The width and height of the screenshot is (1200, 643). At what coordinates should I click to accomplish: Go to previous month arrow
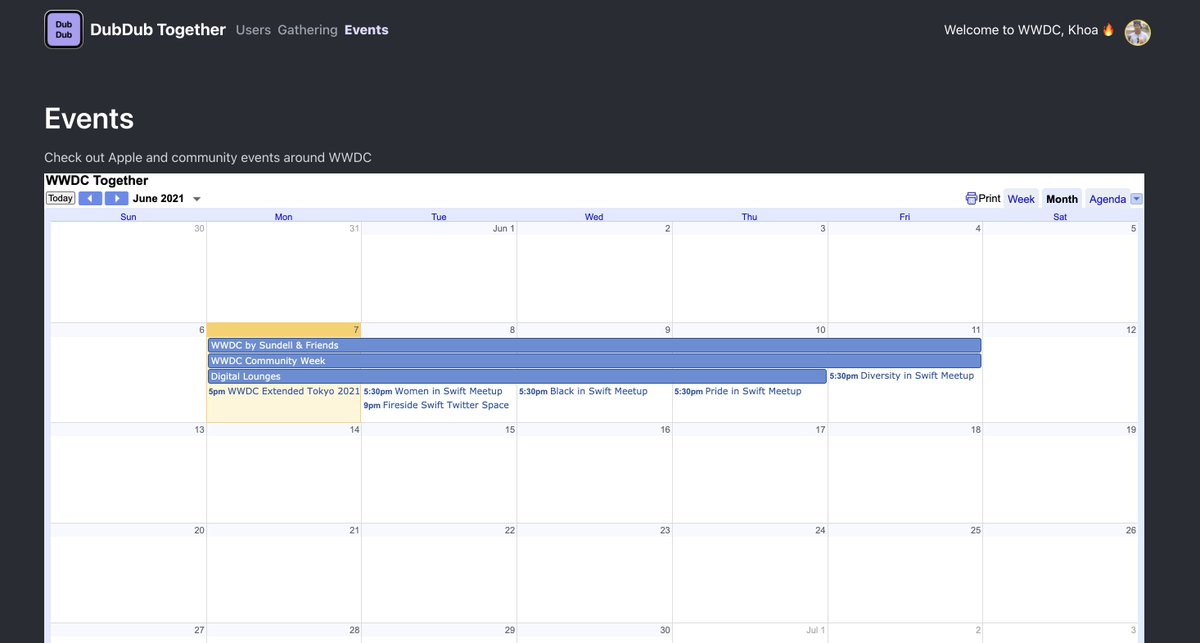pyautogui.click(x=90, y=198)
